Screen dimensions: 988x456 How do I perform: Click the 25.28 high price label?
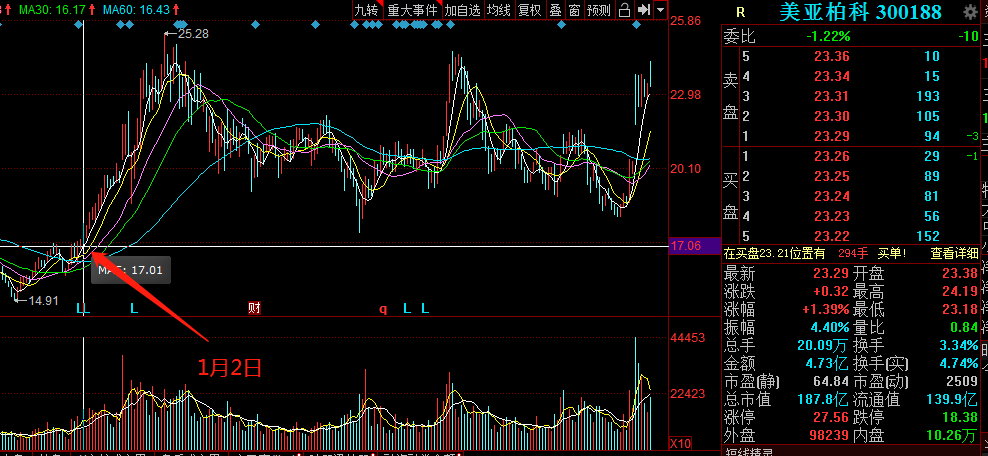point(193,34)
